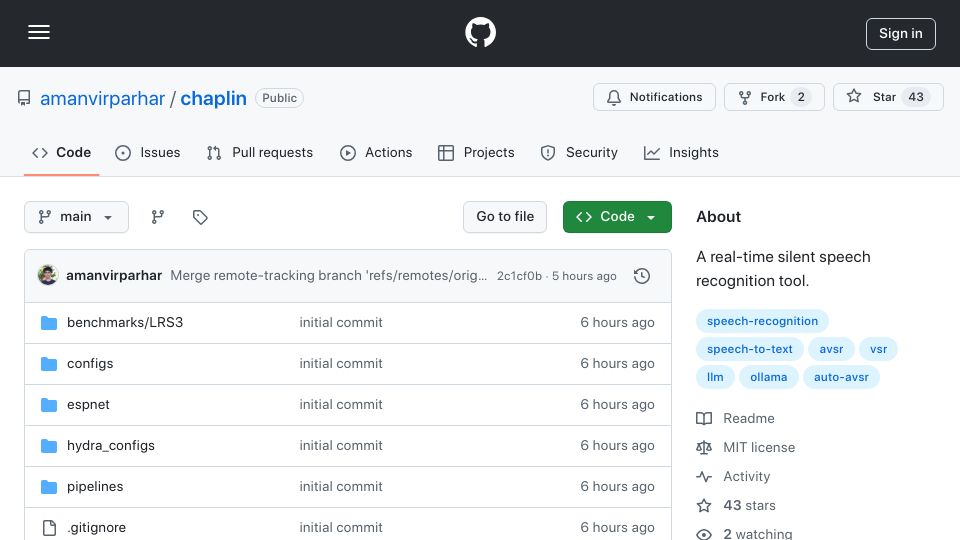
Task: Switch to the Issues tab
Action: (148, 152)
